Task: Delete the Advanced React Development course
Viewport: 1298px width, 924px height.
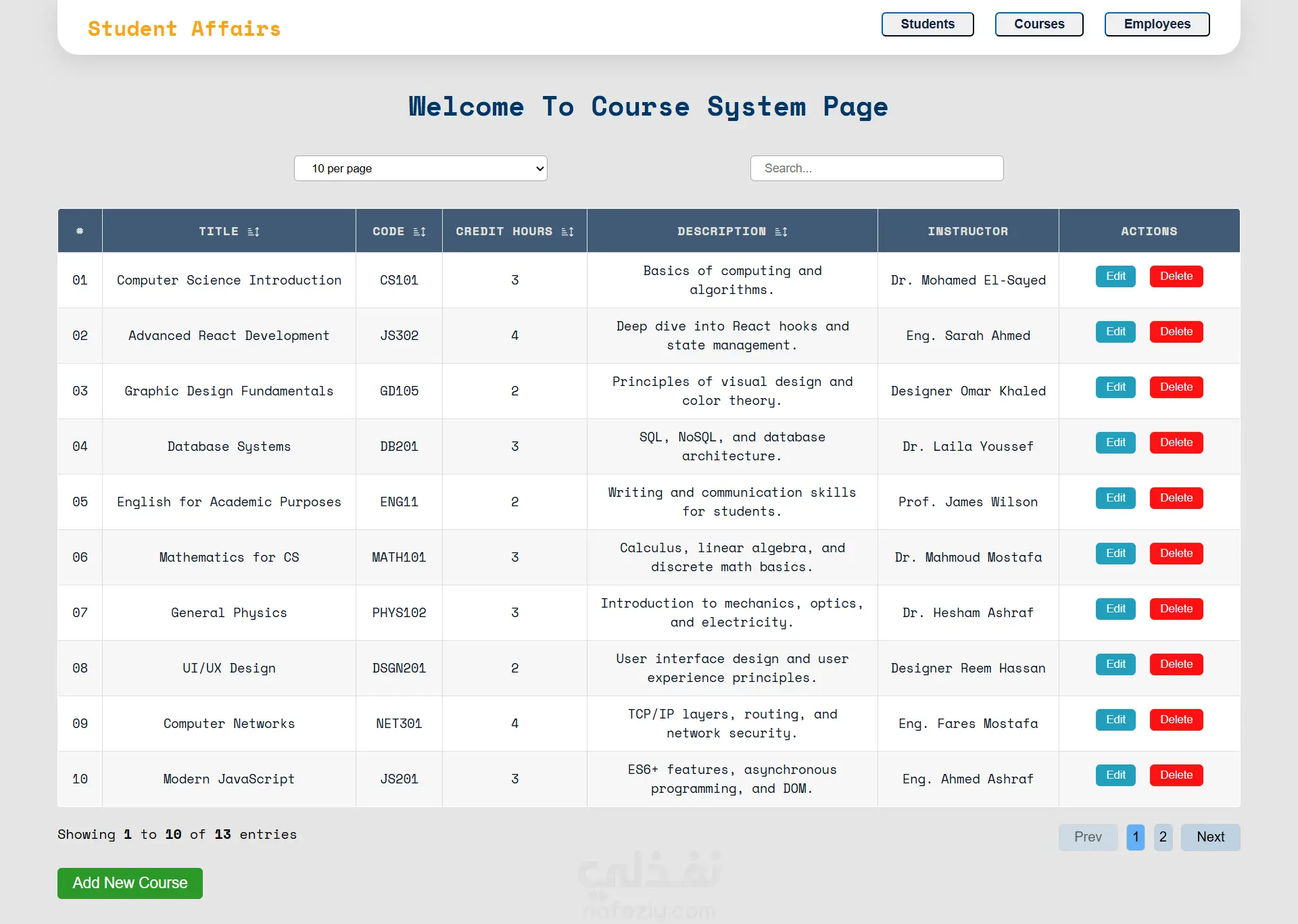Action: pos(1176,332)
